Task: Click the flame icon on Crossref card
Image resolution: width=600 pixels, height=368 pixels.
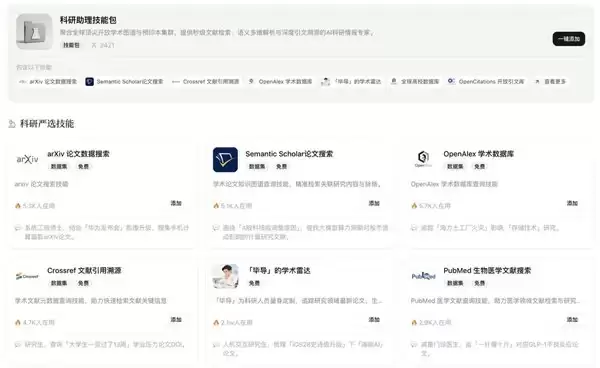Action: (18, 322)
